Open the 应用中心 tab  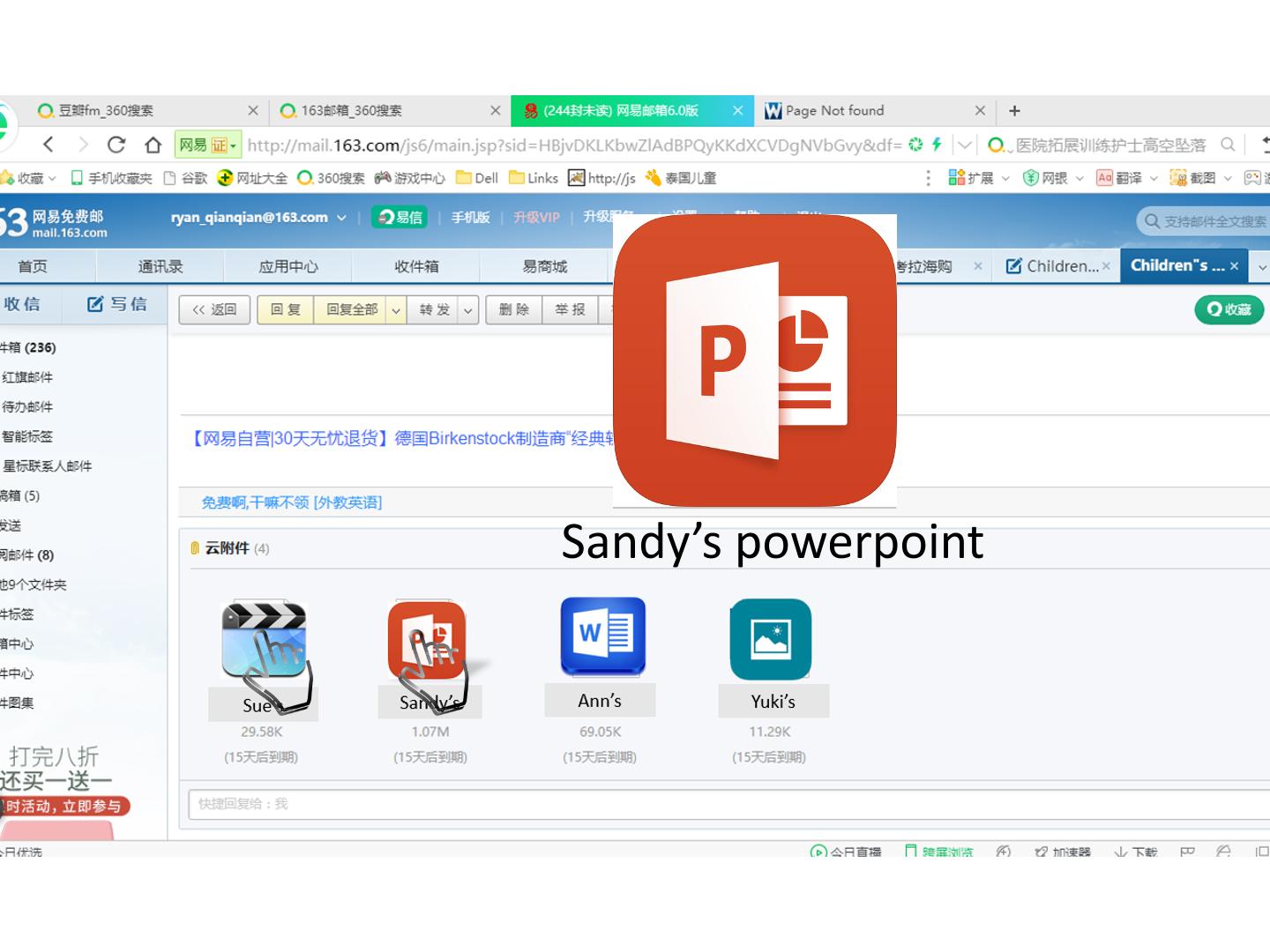click(x=288, y=266)
